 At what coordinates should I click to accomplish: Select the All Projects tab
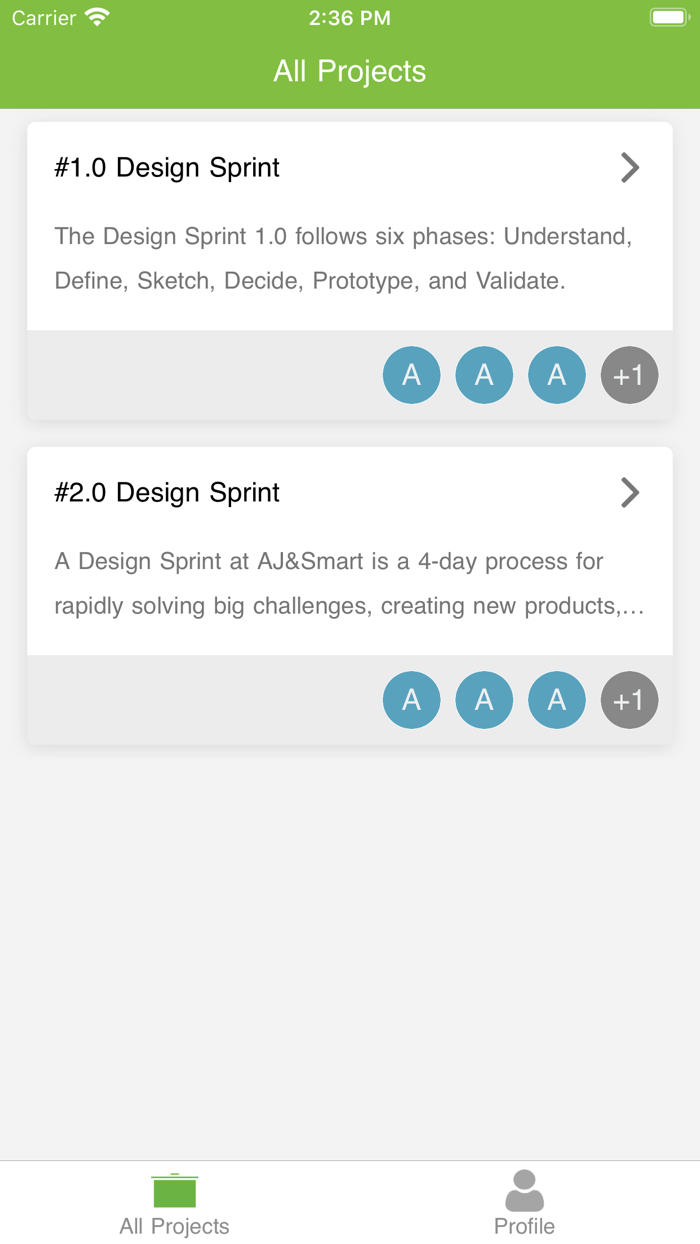tap(174, 1203)
